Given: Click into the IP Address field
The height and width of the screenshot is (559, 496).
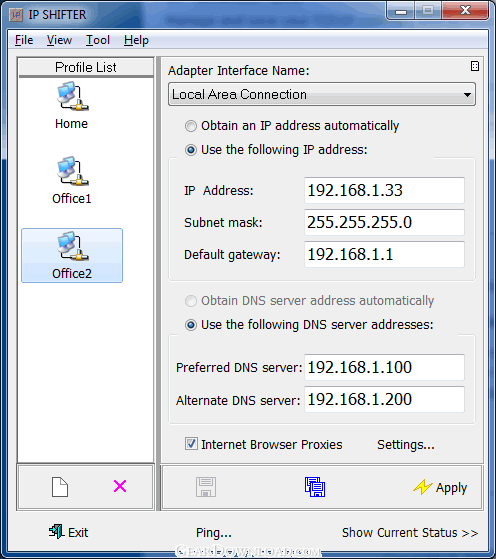Looking at the screenshot, I should [384, 190].
